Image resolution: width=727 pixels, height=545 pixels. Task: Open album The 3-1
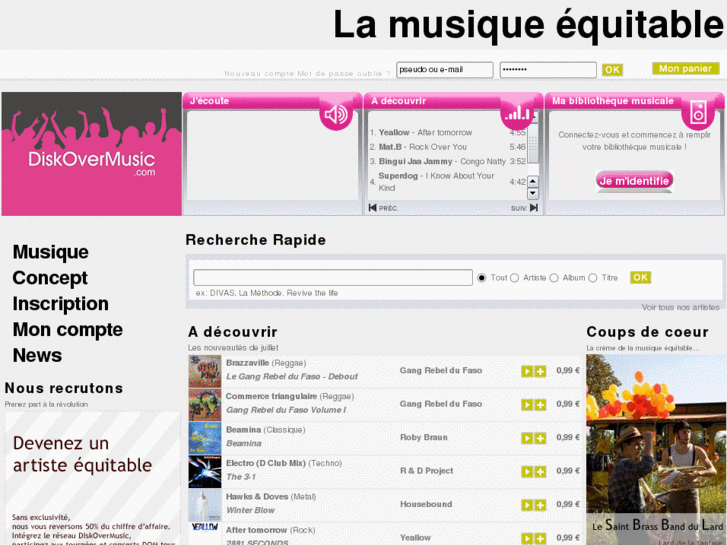pyautogui.click(x=241, y=477)
